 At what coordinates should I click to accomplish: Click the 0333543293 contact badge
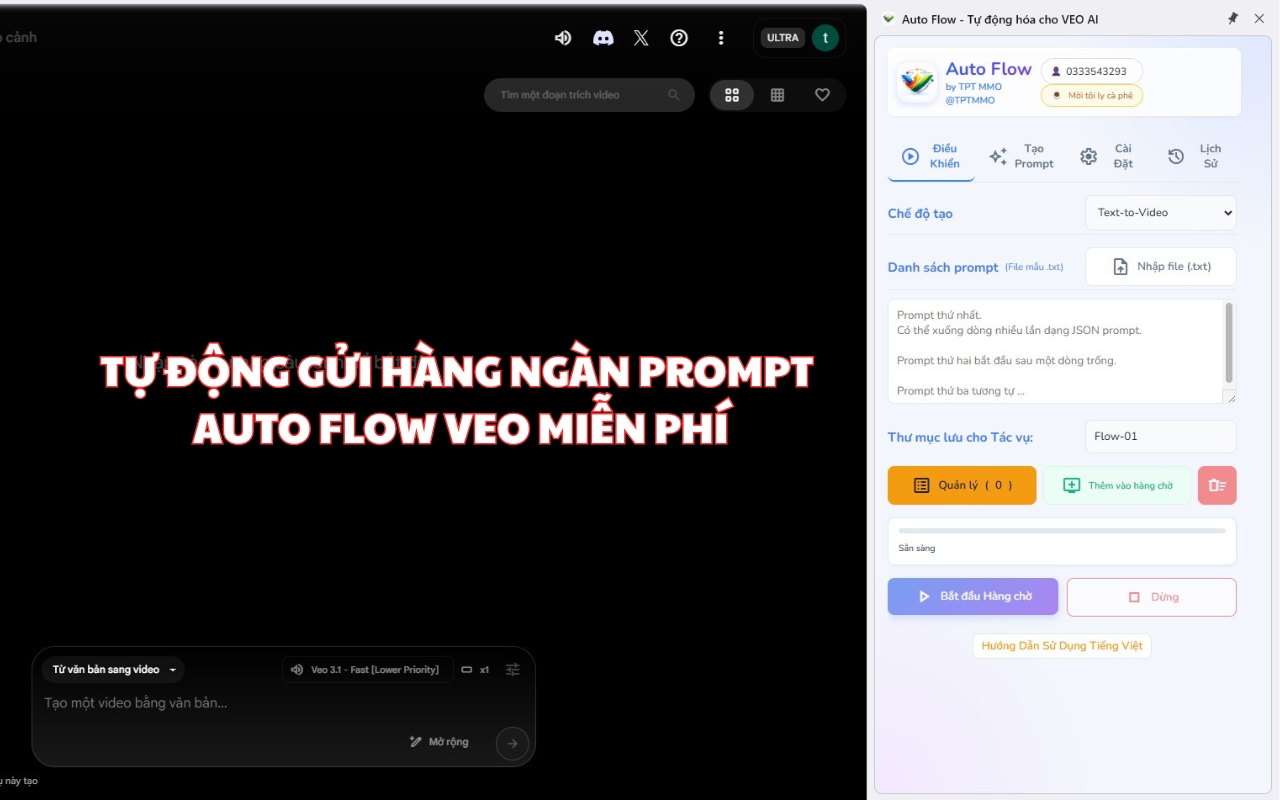point(1091,71)
